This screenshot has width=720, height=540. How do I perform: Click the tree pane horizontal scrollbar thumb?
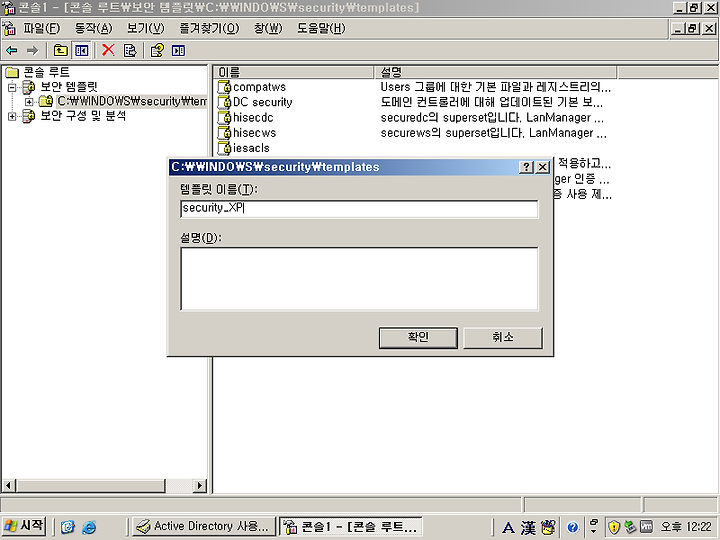coord(90,485)
